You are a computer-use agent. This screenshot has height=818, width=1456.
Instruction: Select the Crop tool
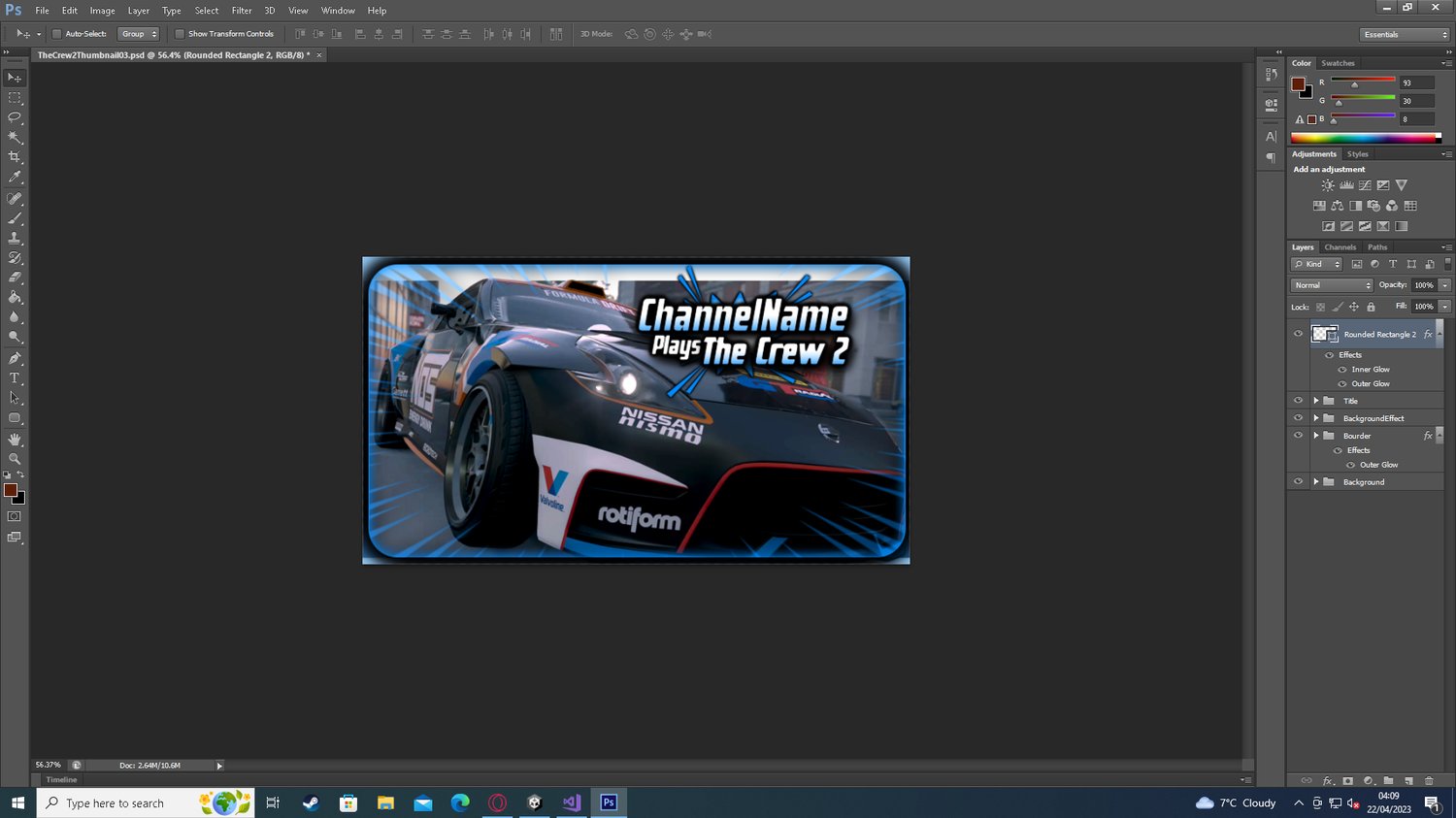coord(15,157)
